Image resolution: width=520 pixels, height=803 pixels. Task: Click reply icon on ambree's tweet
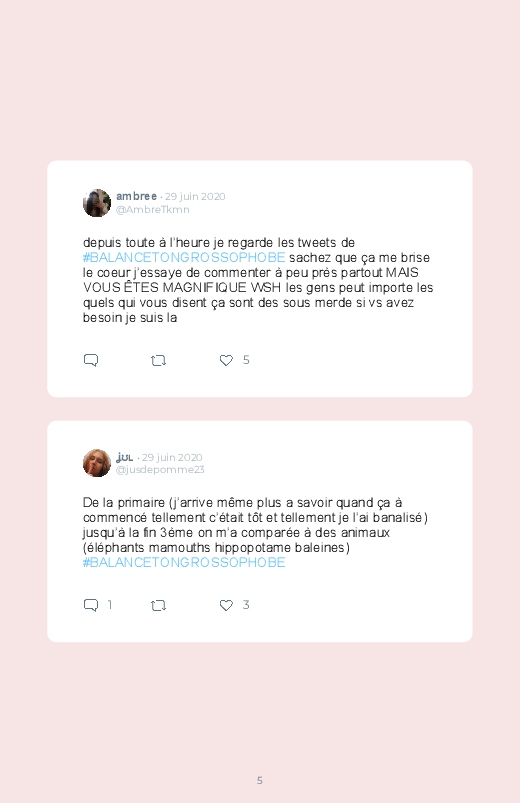(91, 361)
